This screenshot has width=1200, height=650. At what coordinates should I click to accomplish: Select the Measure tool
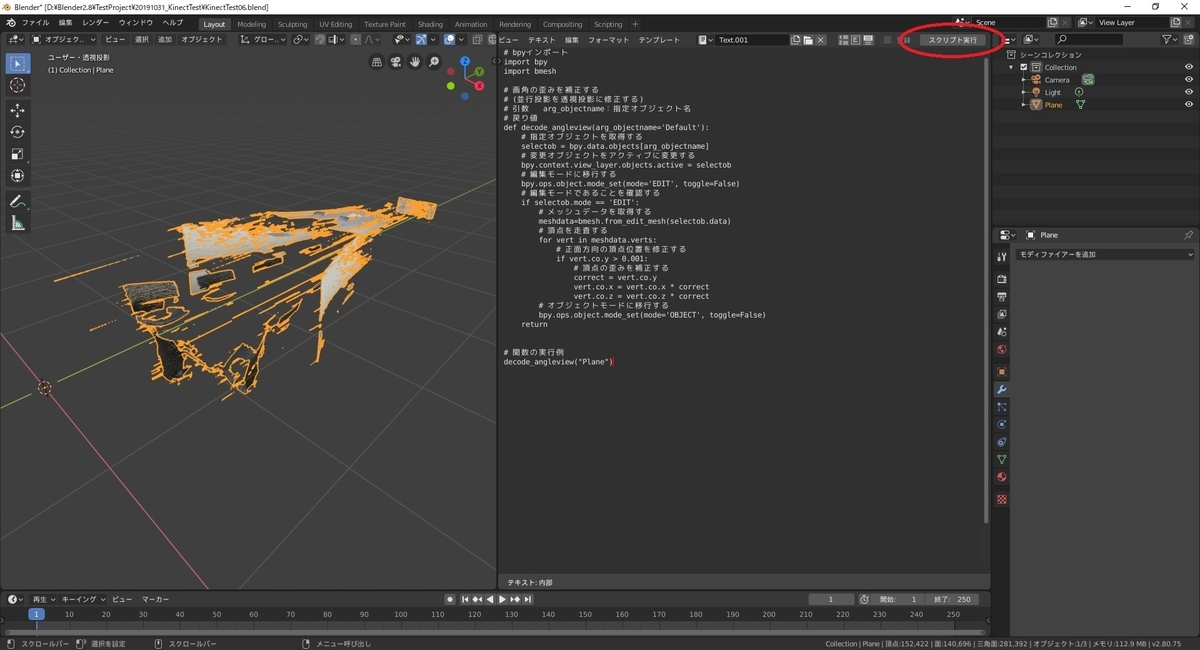point(17,223)
